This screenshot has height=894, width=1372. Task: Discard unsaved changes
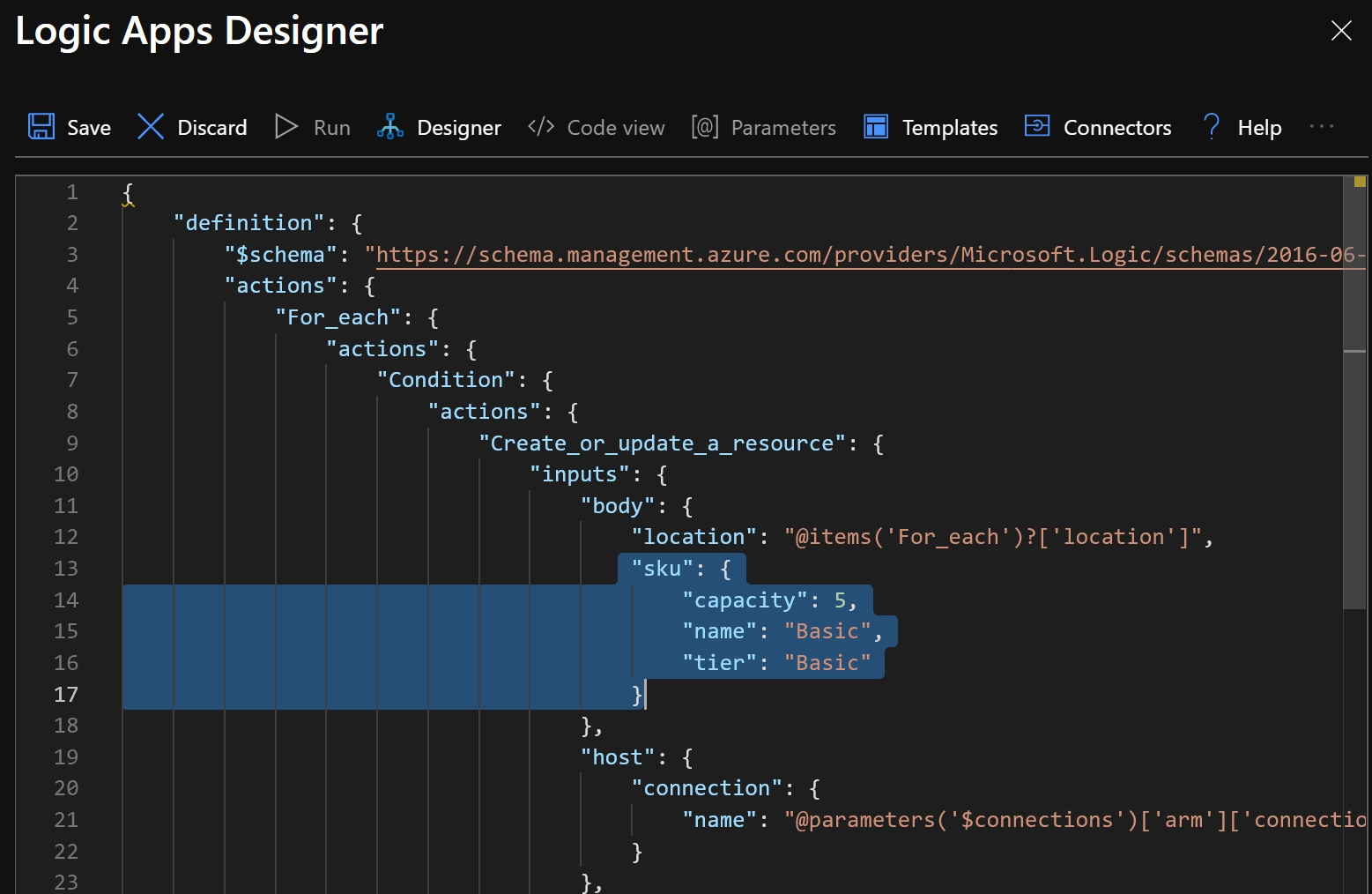[190, 126]
